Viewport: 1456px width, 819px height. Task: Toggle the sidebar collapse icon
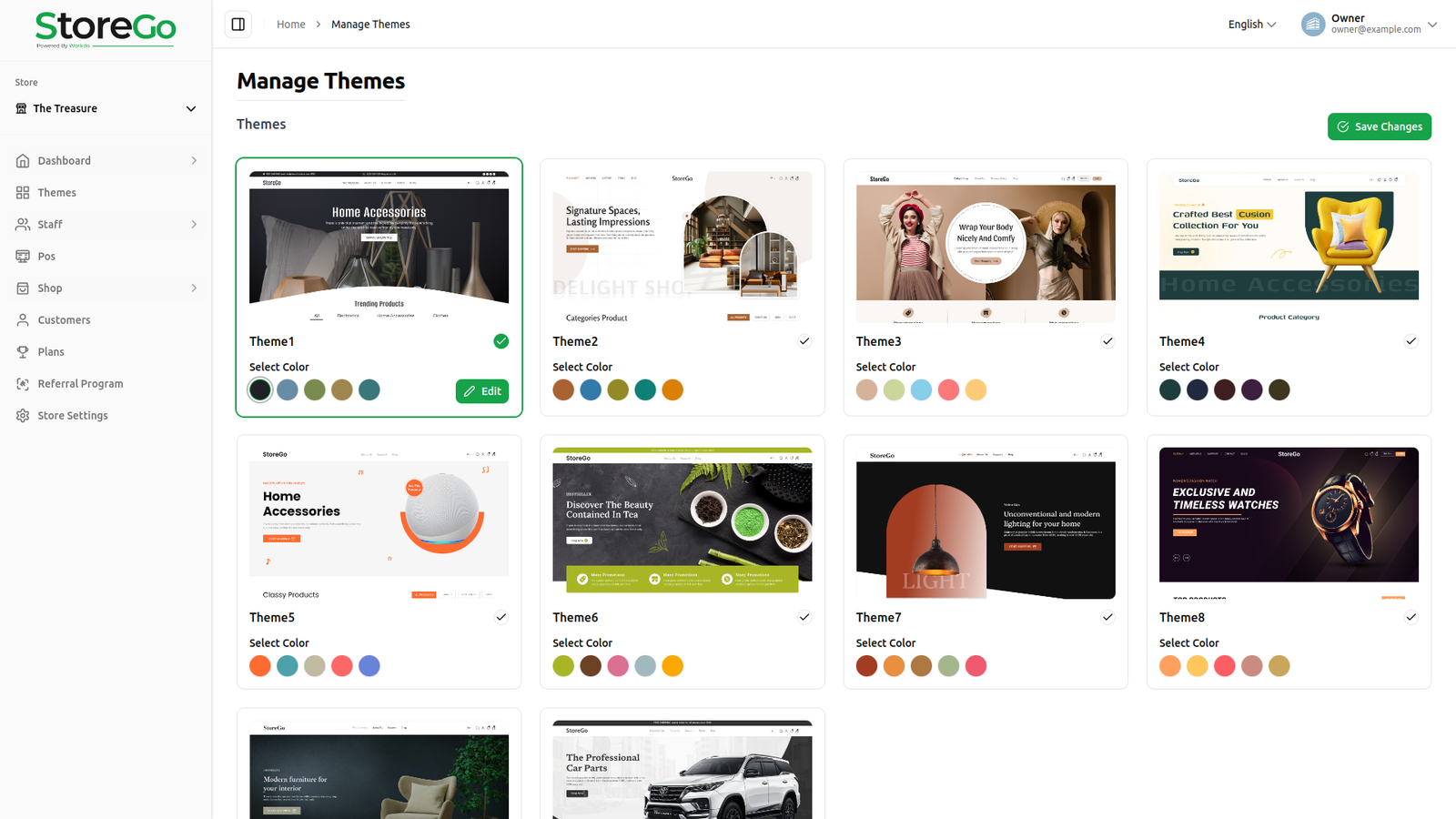[238, 25]
